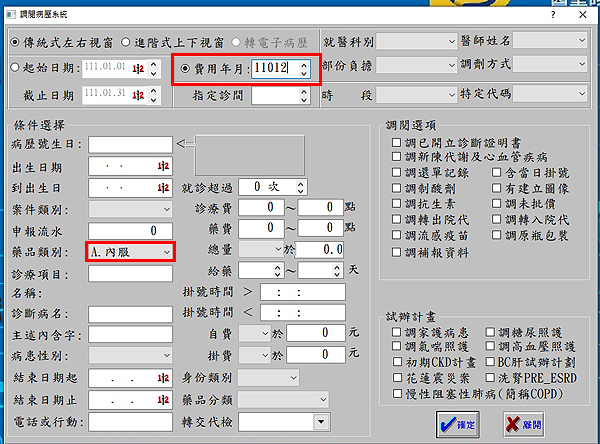
Task: Select 進階式上下視窗 radio button
Action: 125,42
